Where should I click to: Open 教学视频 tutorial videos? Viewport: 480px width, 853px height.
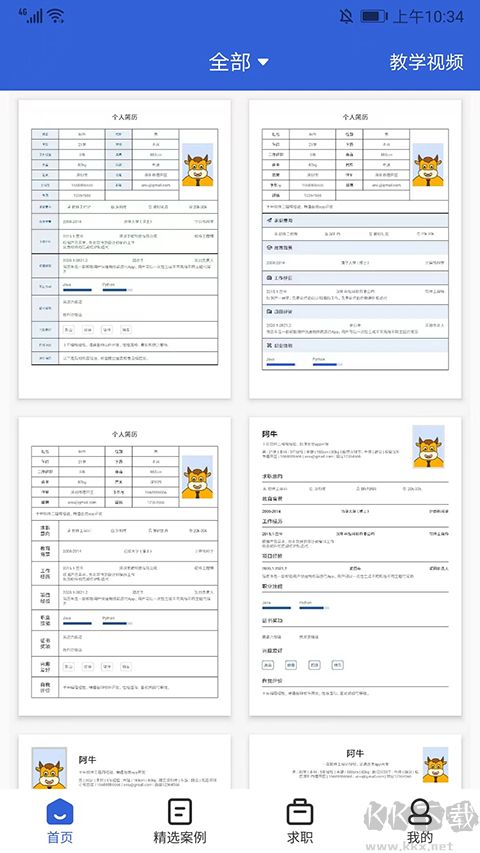click(x=426, y=62)
